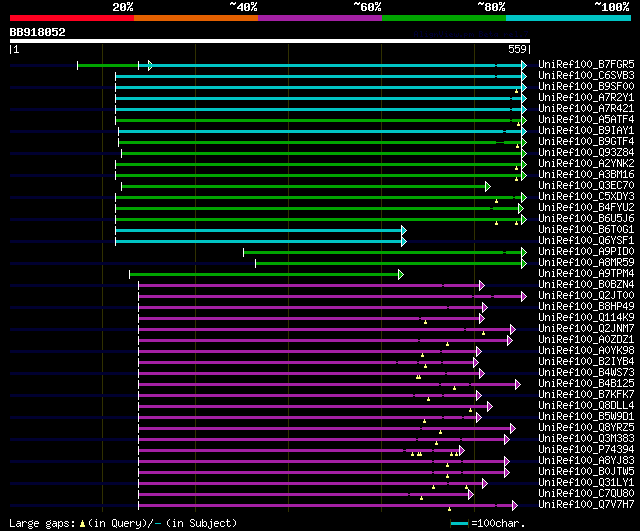The width and height of the screenshot is (640, 531).
Task: Select the UniRef100_Q7V7H7 label
Action: (586, 505)
